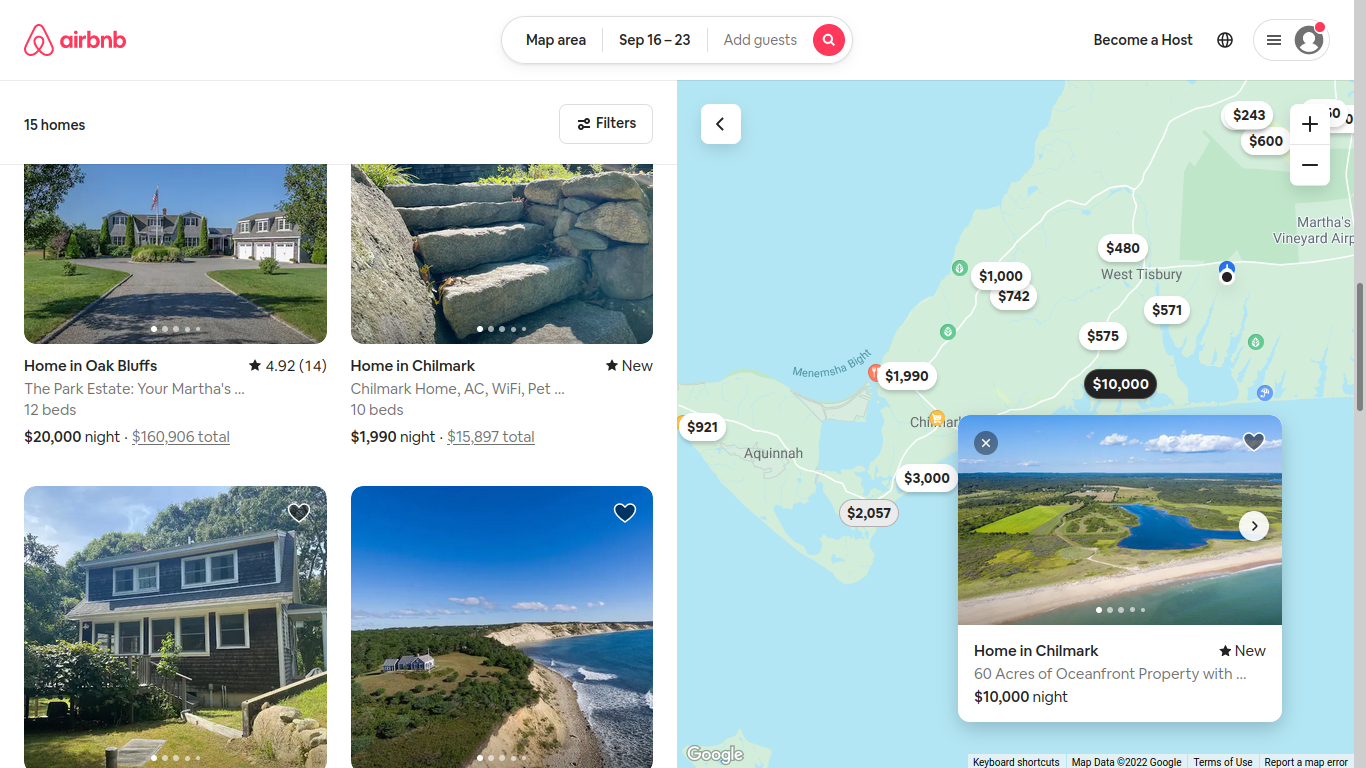This screenshot has width=1366, height=768.
Task: Click the Oak Bluffs estate photo
Action: pyautogui.click(x=175, y=254)
